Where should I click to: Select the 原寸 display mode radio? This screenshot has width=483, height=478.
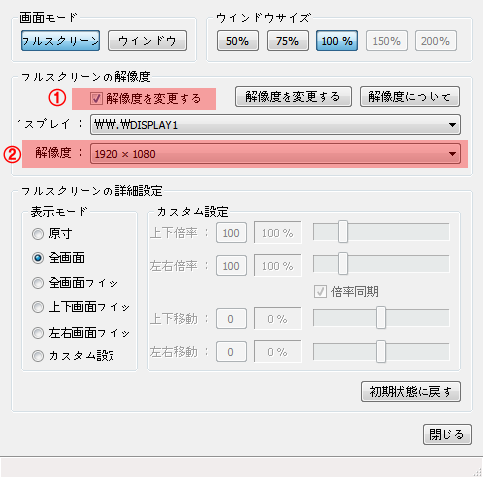point(38,234)
